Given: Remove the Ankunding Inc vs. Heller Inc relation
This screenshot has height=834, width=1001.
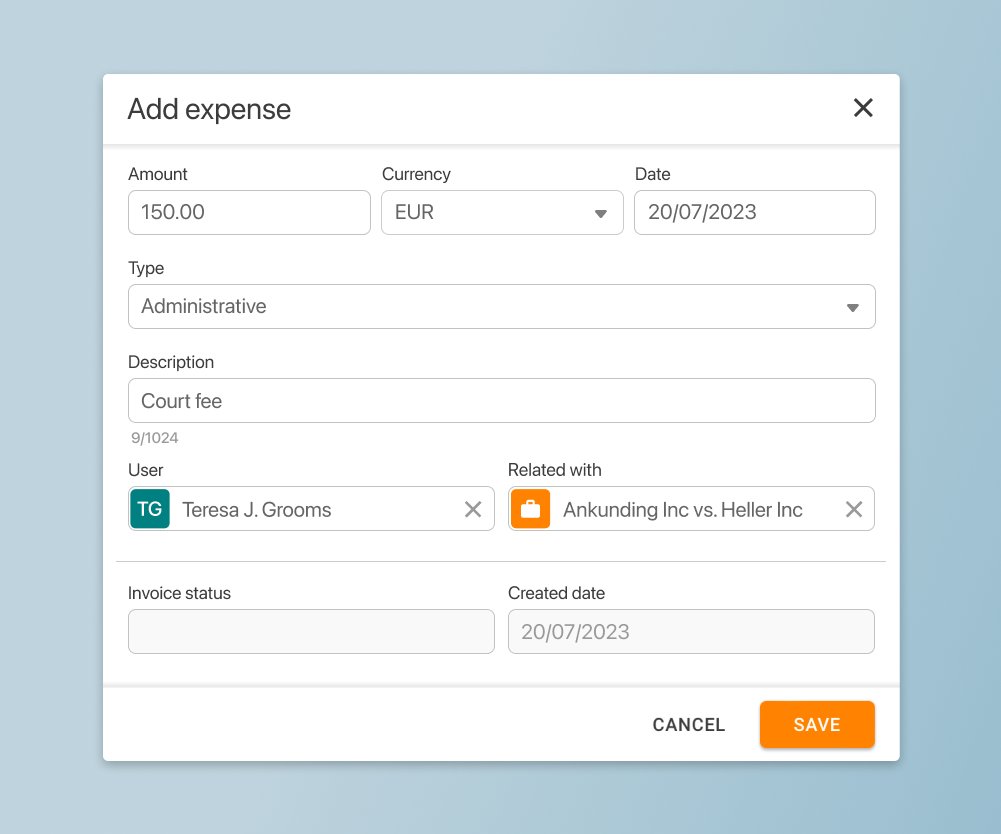Looking at the screenshot, I should pyautogui.click(x=854, y=509).
